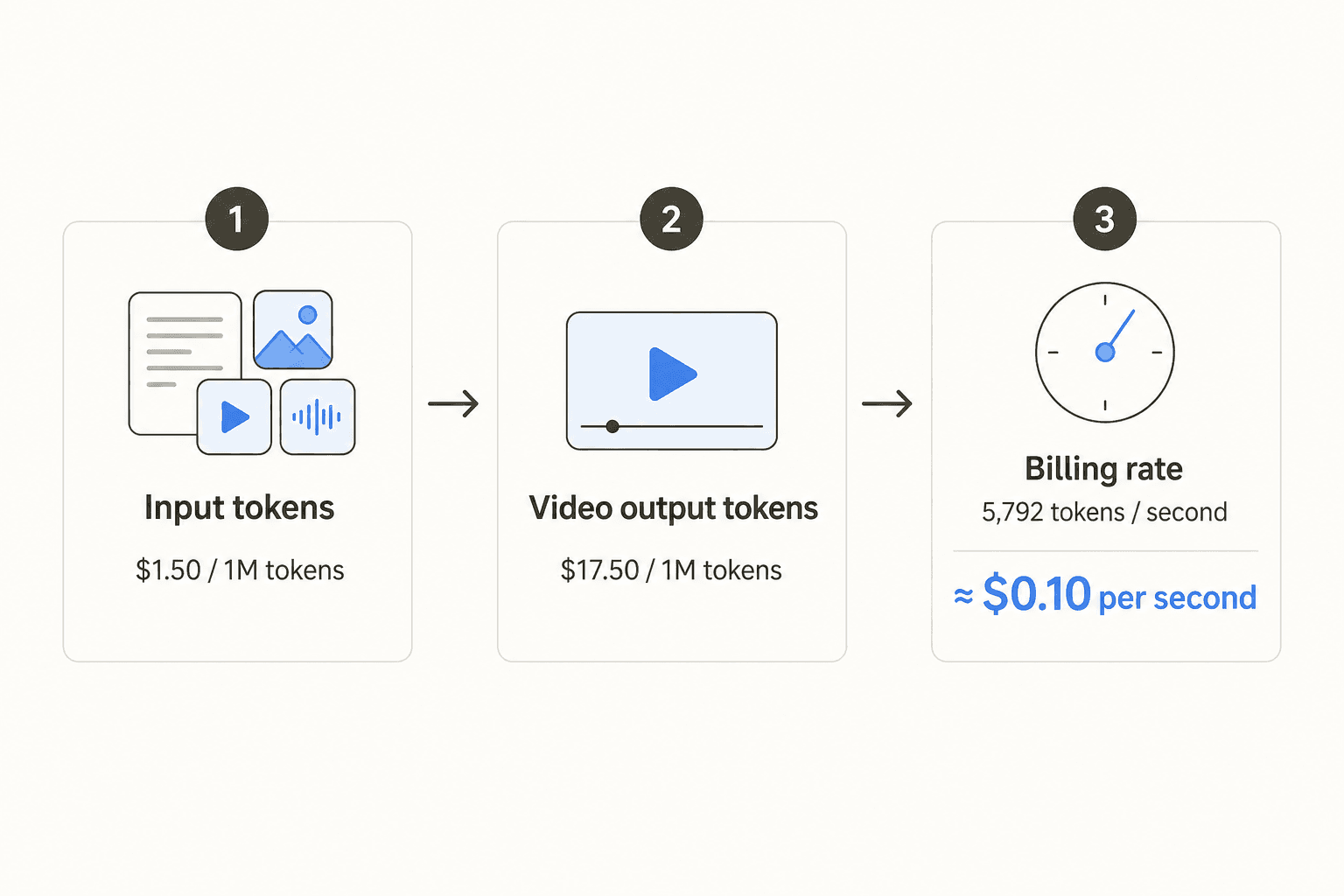Click the "$17.50 / 1M tokens" price
Screen dimensions: 1344x896
click(671, 570)
